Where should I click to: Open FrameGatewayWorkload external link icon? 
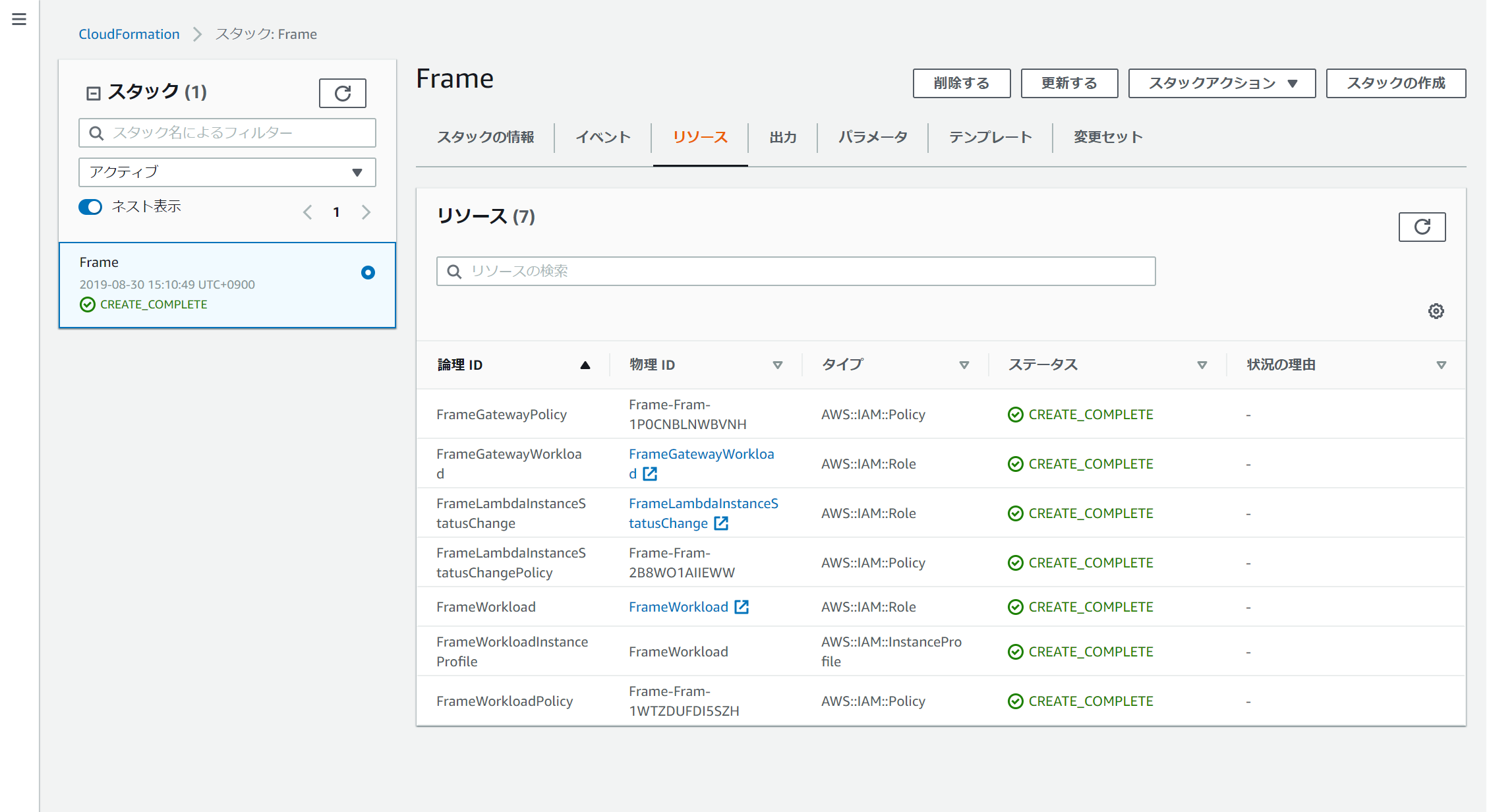point(650,473)
